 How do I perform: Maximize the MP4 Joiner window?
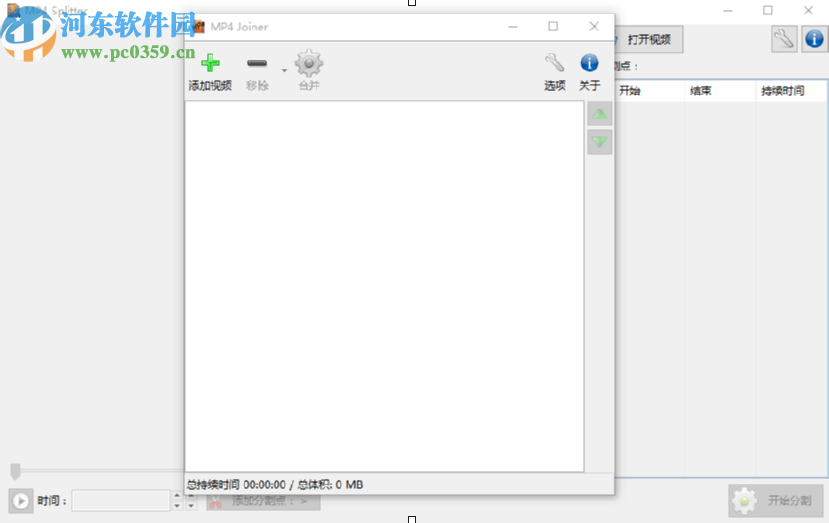pos(553,26)
